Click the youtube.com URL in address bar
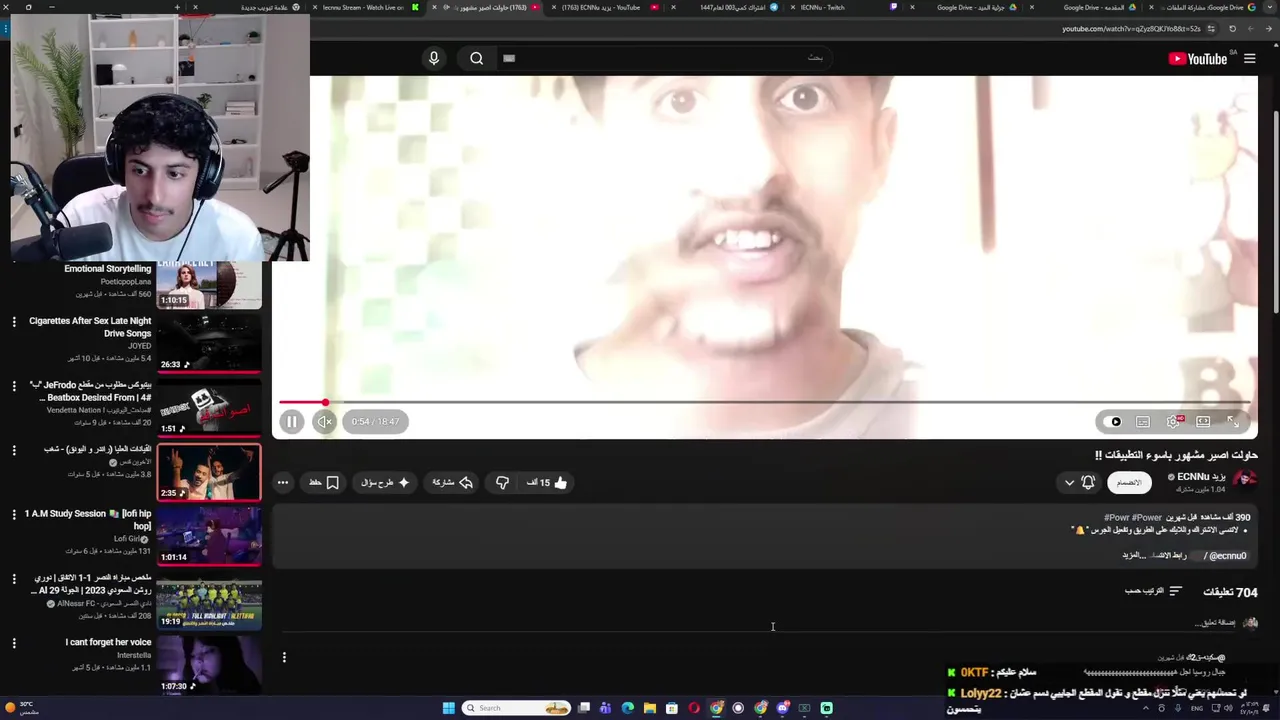 (1132, 29)
